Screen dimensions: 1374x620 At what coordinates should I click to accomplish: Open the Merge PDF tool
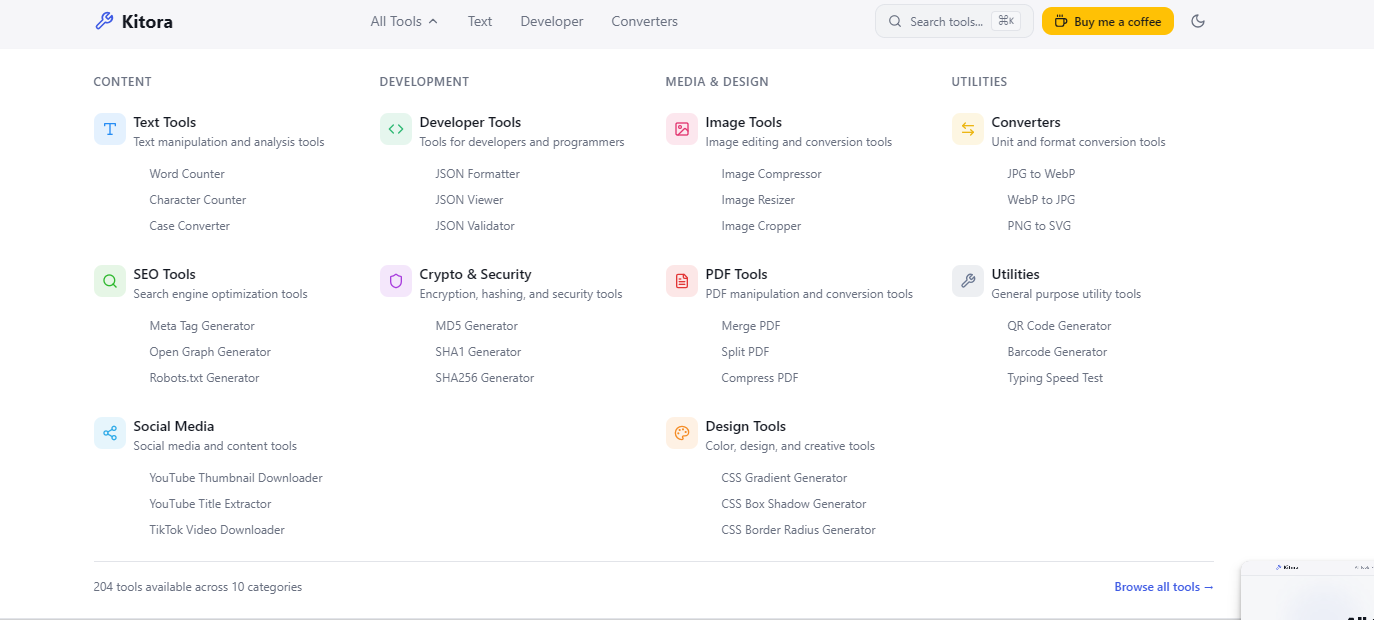[x=751, y=326]
